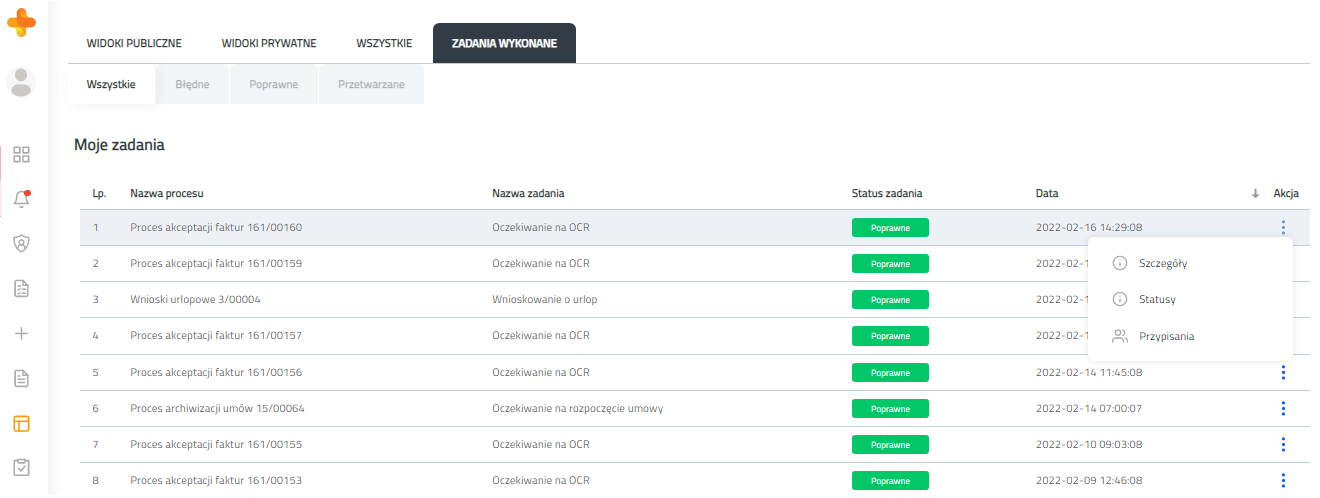Click the clipboard check icon in sidebar
The height and width of the screenshot is (498, 1320).
(21, 467)
